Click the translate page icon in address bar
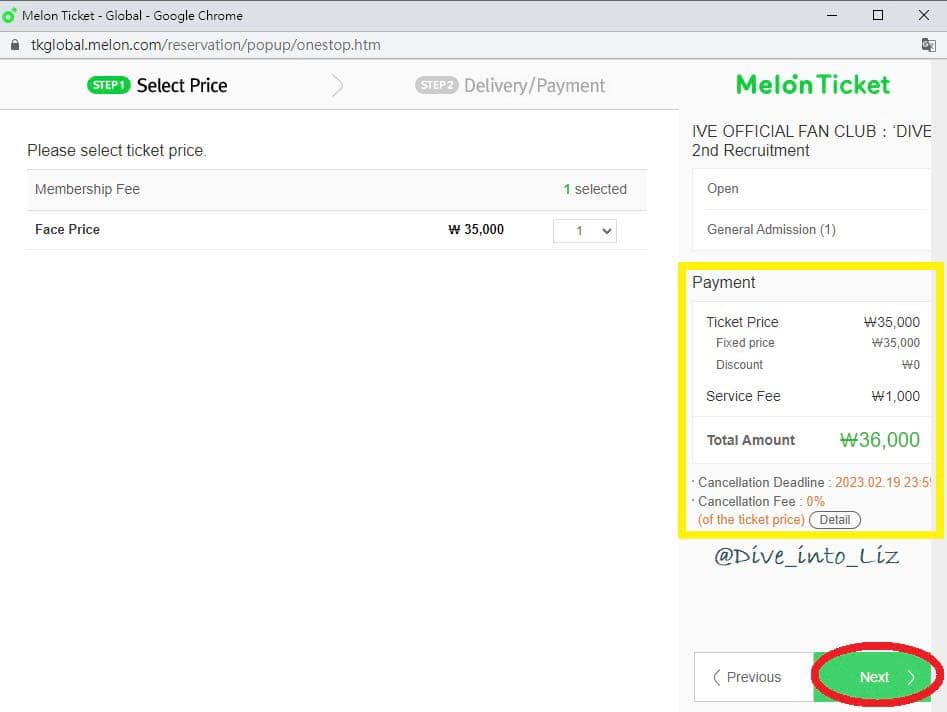 [x=928, y=45]
